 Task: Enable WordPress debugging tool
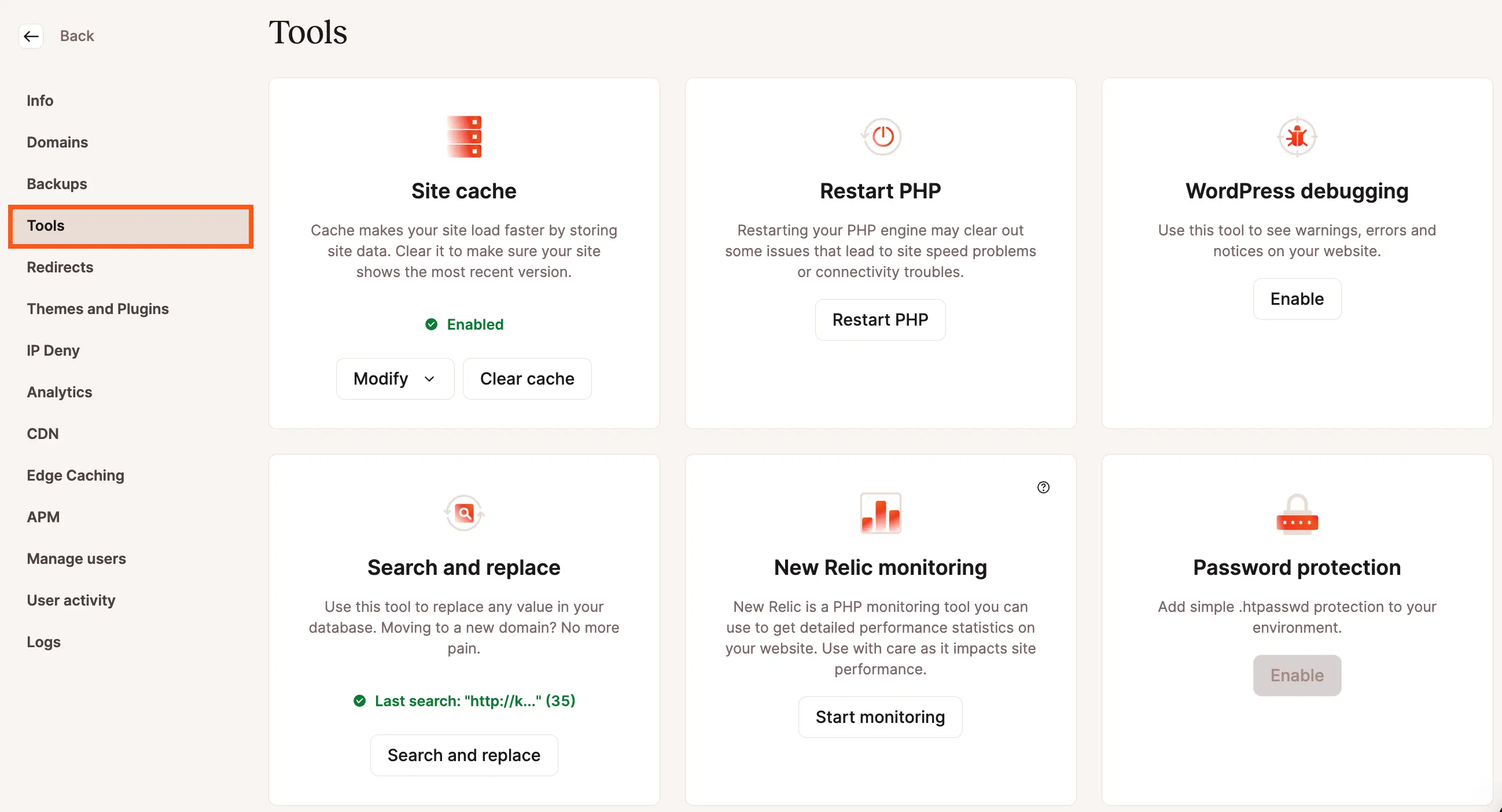[x=1297, y=298]
